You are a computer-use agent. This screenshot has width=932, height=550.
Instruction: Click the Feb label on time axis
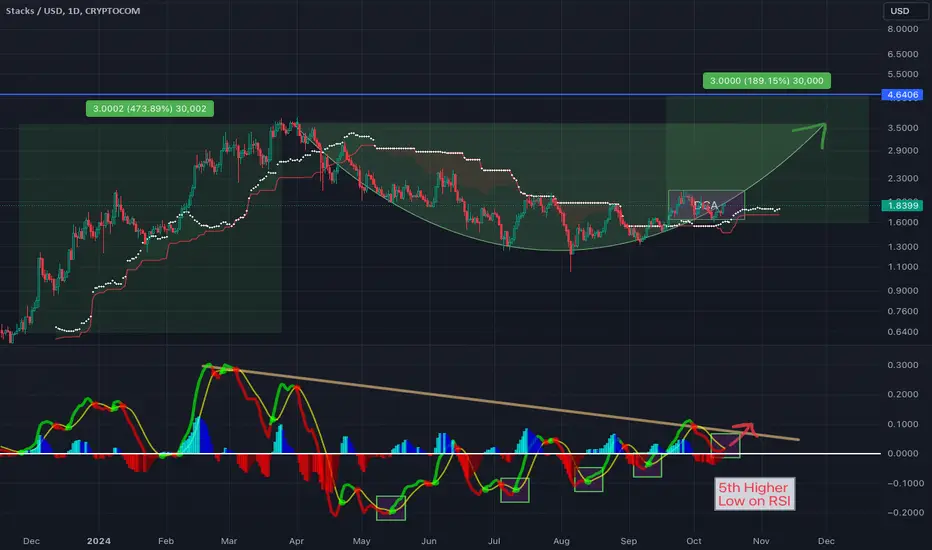tap(166, 540)
